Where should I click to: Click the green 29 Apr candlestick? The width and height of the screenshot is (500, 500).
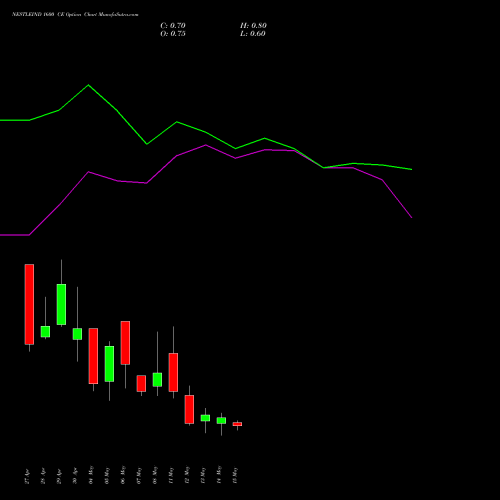click(61, 304)
